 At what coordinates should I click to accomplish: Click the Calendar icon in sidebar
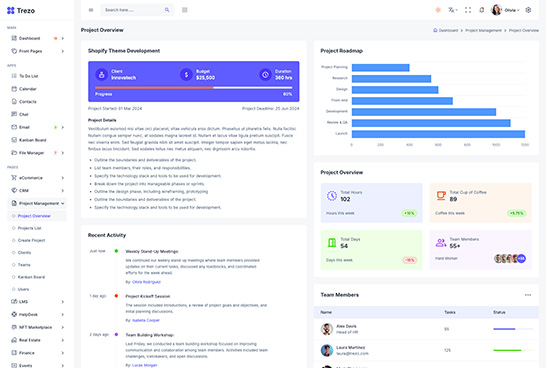[x=14, y=89]
